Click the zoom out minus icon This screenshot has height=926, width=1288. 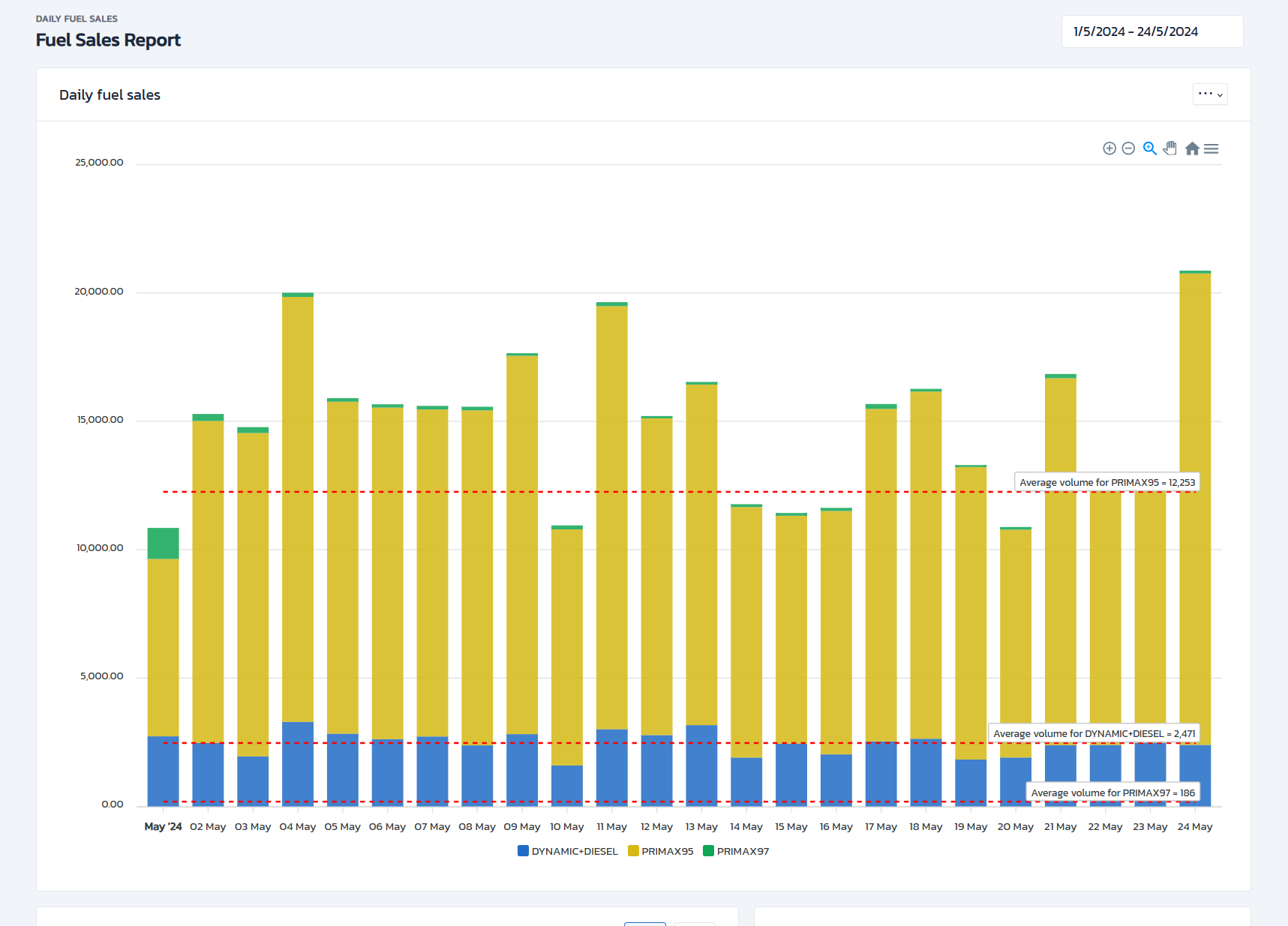[1128, 148]
